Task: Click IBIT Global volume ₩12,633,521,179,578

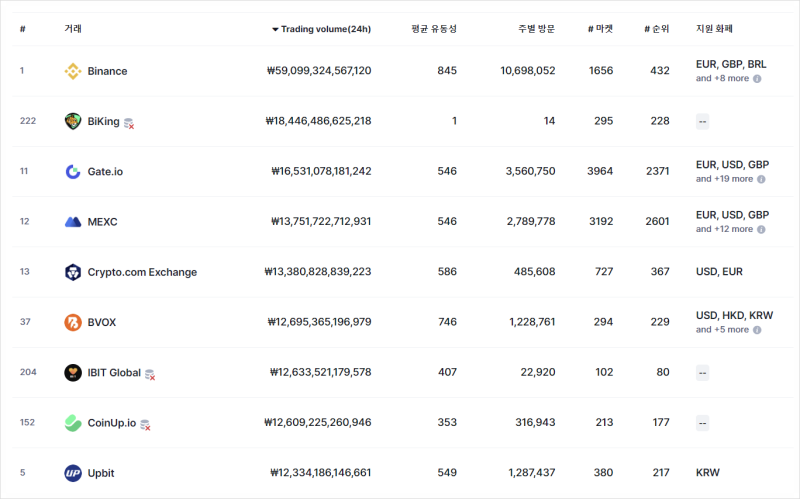Action: pyautogui.click(x=320, y=372)
